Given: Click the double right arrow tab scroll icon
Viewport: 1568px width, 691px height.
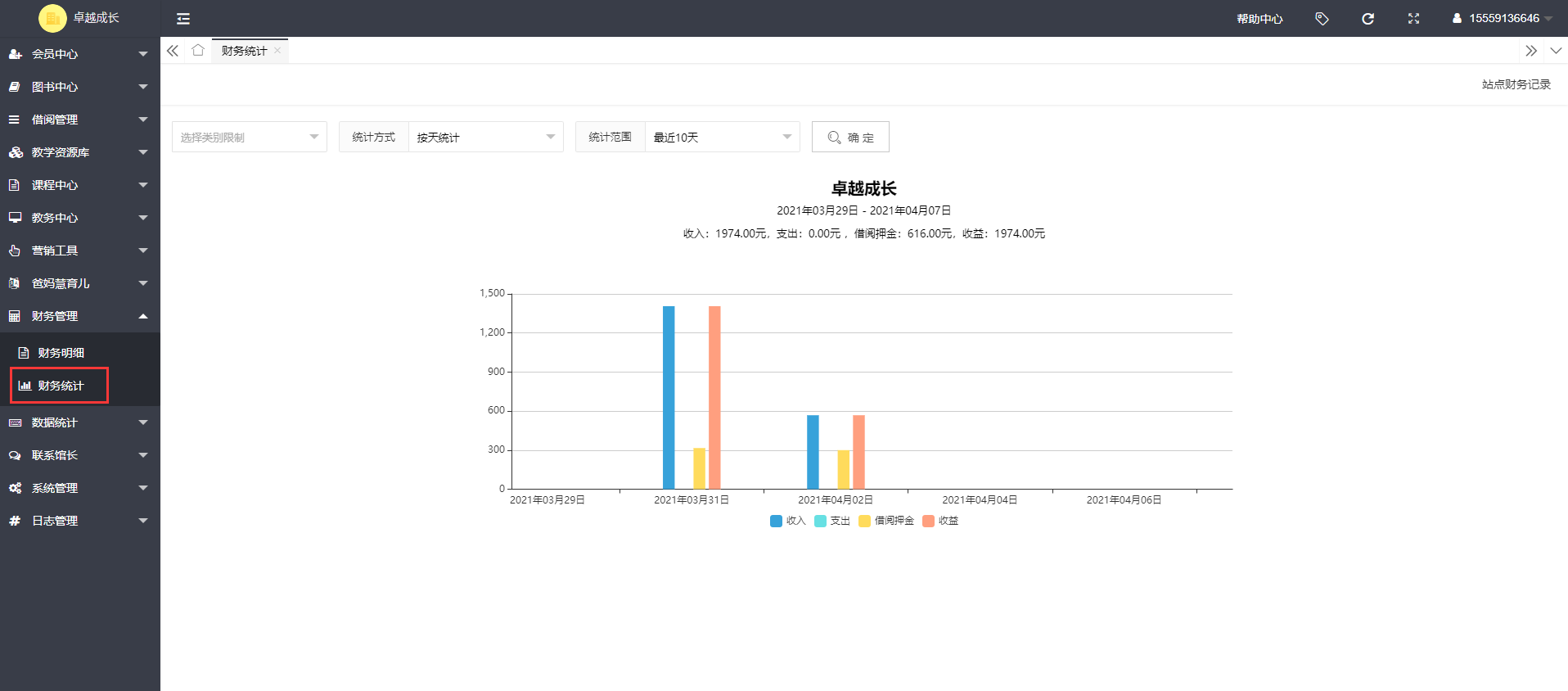Looking at the screenshot, I should pyautogui.click(x=1531, y=51).
